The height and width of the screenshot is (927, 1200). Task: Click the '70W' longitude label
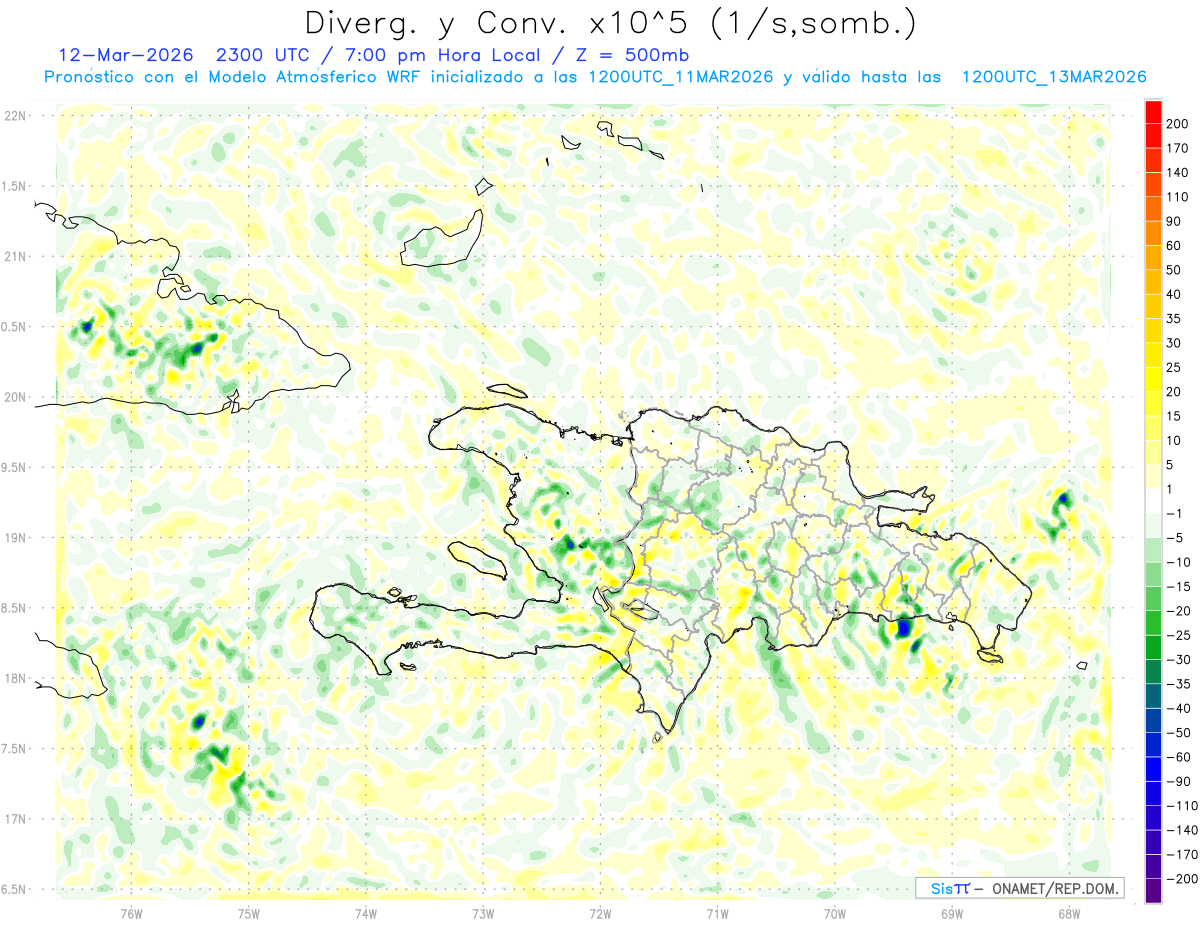[835, 913]
